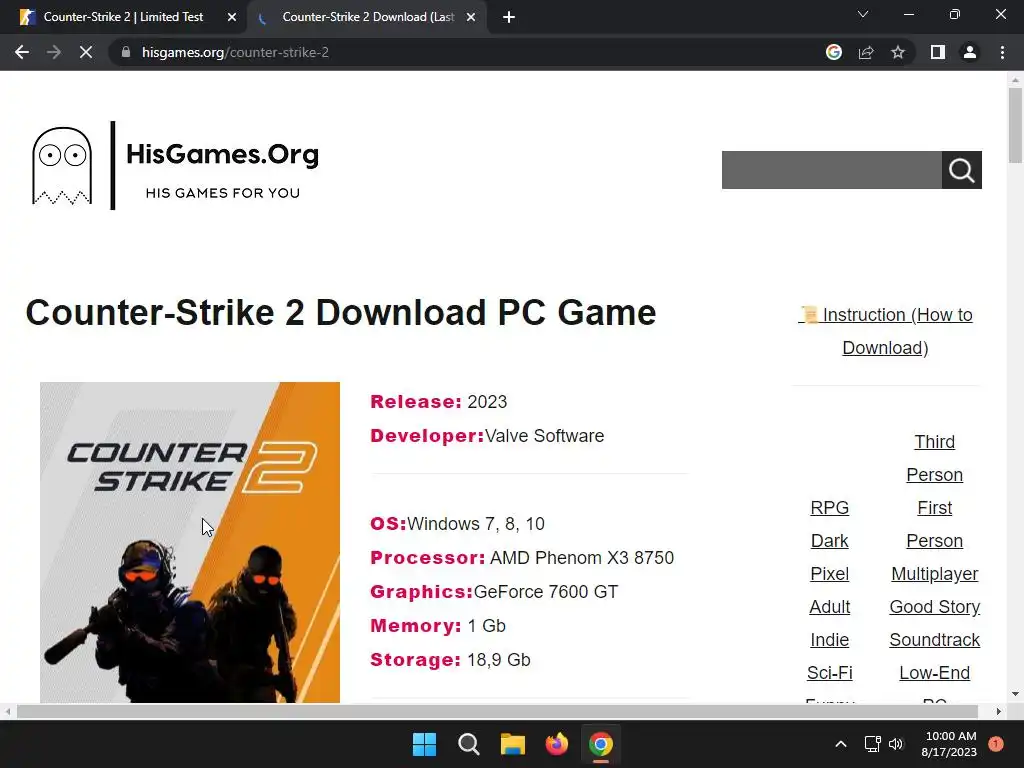Click the Counter-Strike 2 Download PC Game heading

tap(341, 312)
